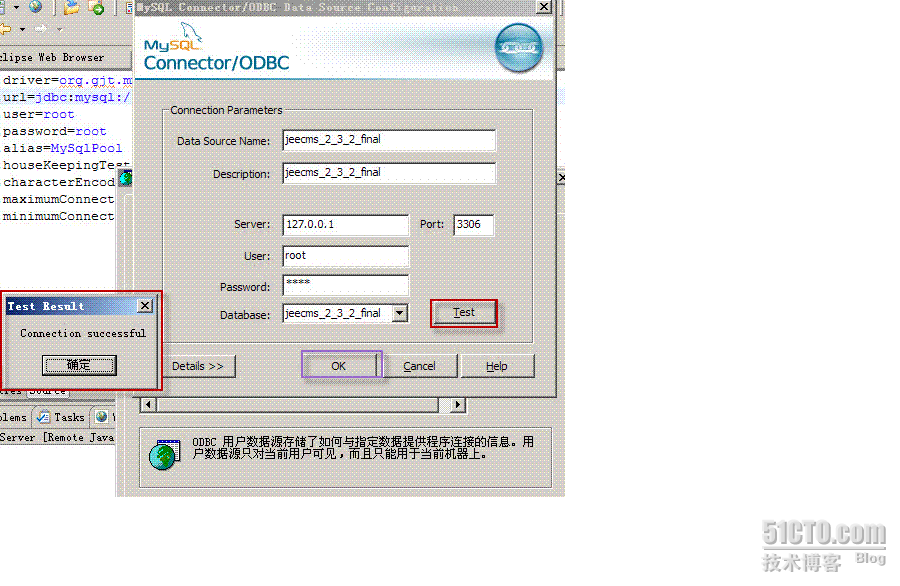
Task: Click the houseKeepingTest line in the editor
Action: tap(65, 165)
